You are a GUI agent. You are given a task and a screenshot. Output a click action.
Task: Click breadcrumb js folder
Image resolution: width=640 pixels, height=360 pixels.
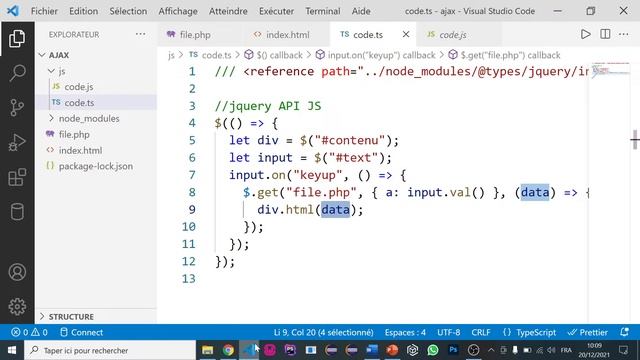coord(171,55)
